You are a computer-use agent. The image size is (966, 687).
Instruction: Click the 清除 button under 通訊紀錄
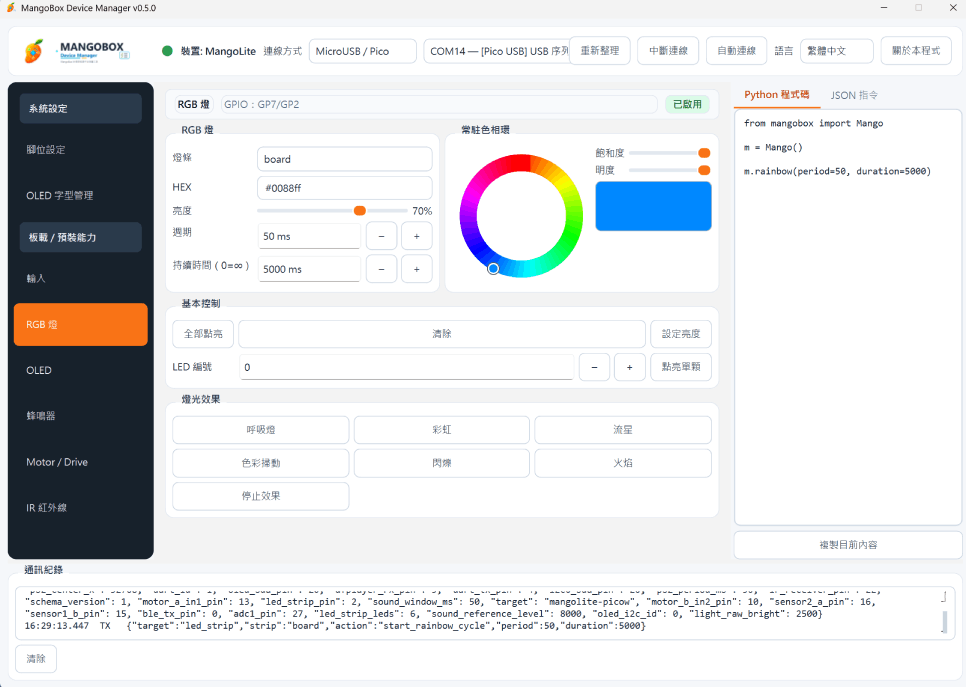pos(36,659)
